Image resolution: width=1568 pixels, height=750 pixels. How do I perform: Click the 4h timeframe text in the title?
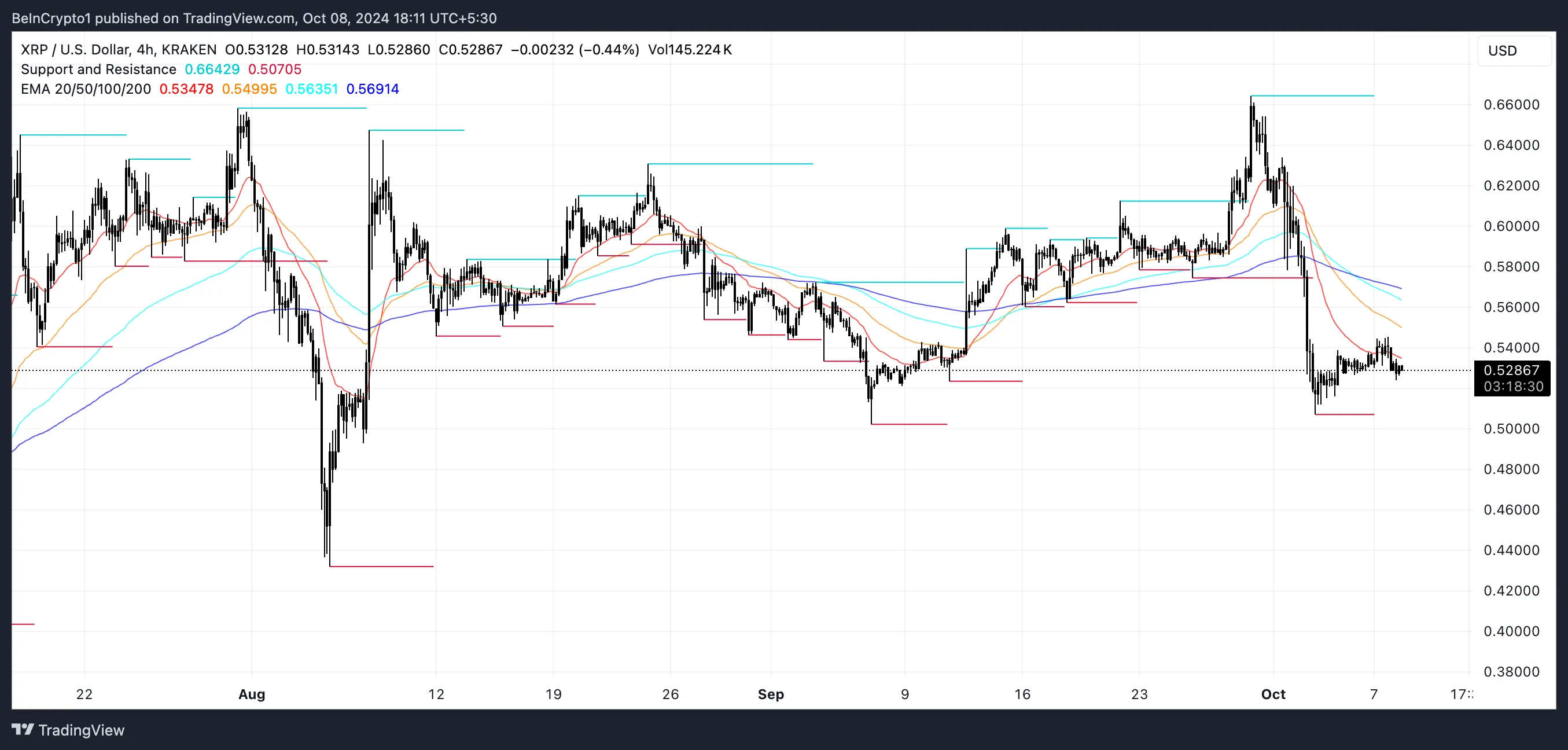tap(145, 49)
